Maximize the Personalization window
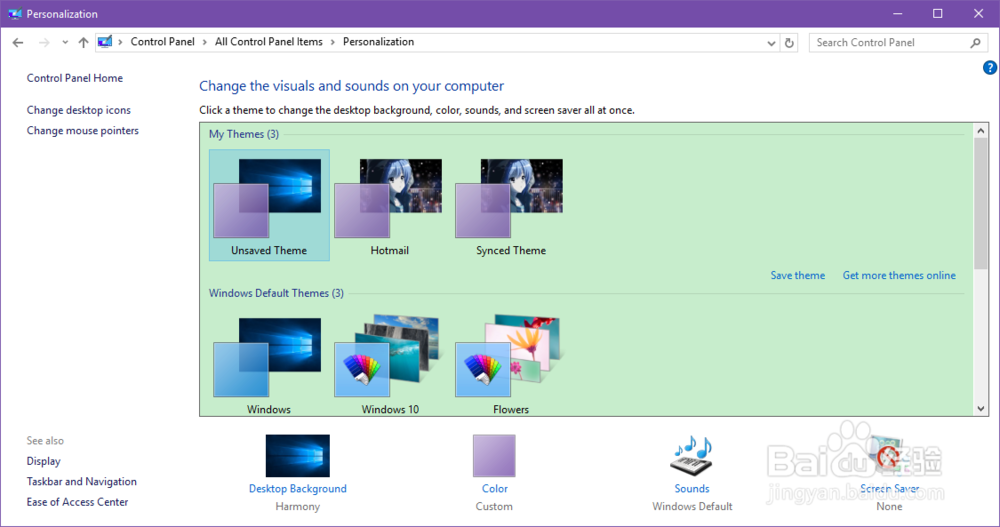Image resolution: width=1000 pixels, height=527 pixels. pyautogui.click(x=938, y=13)
